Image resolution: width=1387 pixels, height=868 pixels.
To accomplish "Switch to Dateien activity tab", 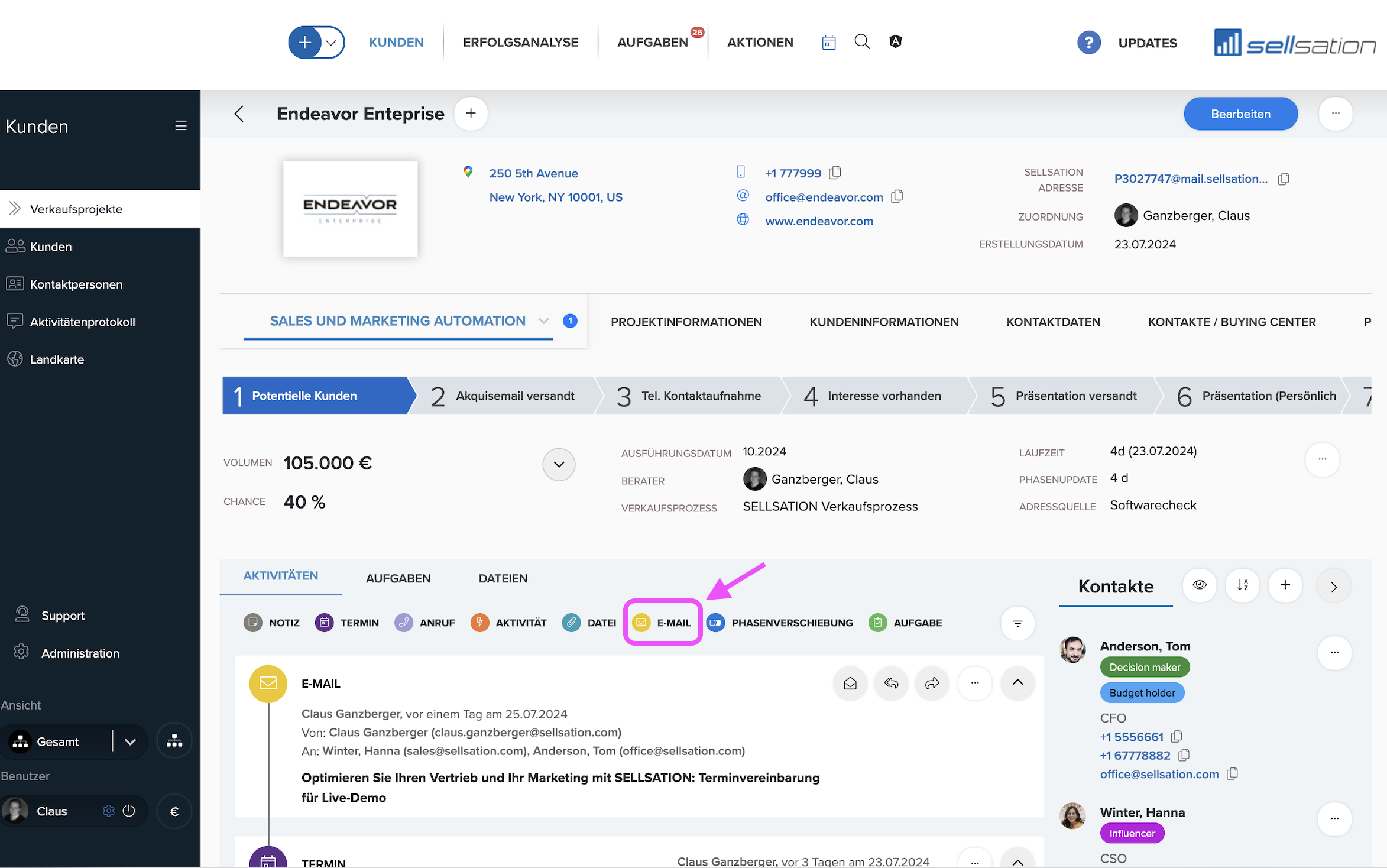I will (x=503, y=578).
